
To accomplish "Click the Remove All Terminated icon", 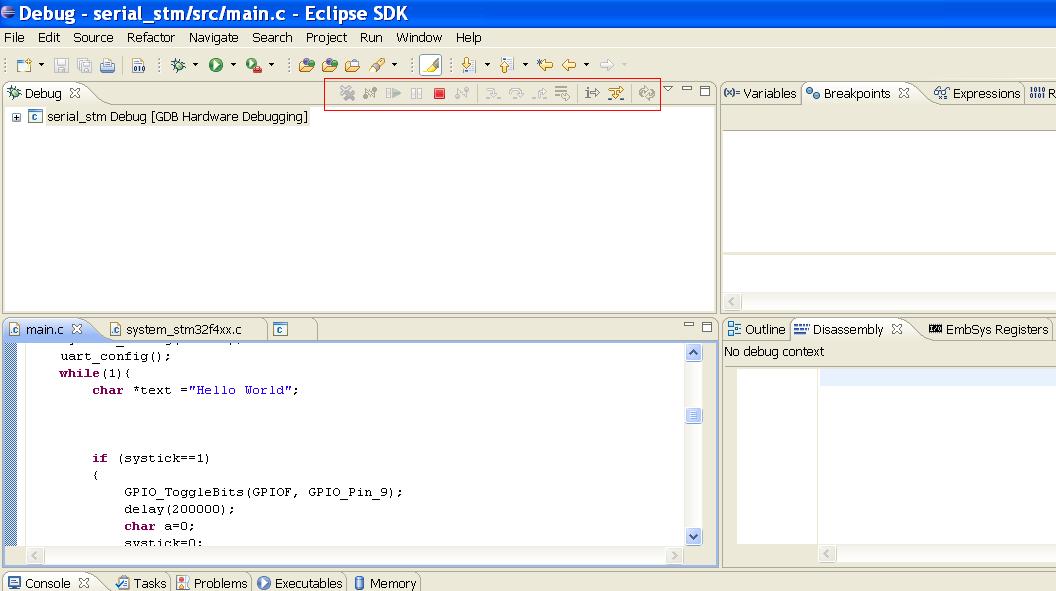I will (x=347, y=94).
